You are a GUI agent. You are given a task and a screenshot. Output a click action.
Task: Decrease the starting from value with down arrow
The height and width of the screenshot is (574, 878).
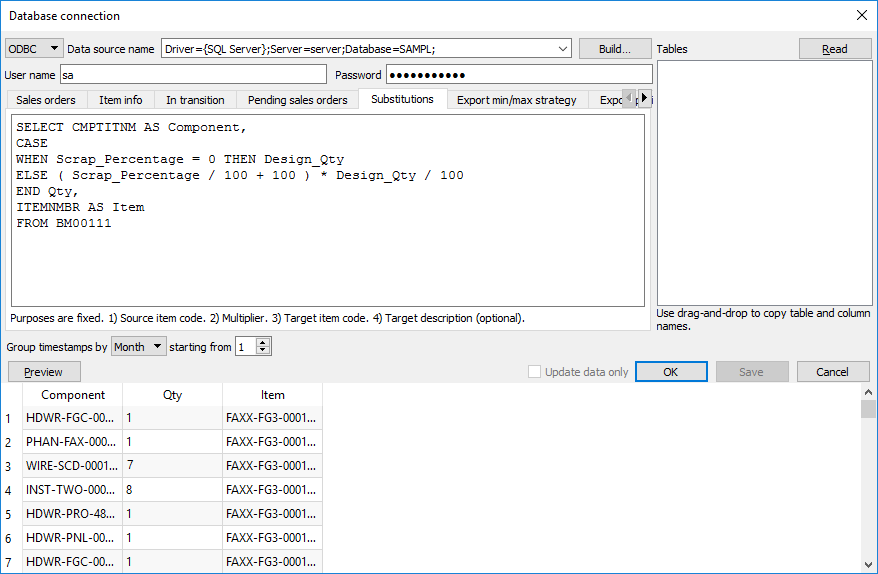click(x=263, y=351)
